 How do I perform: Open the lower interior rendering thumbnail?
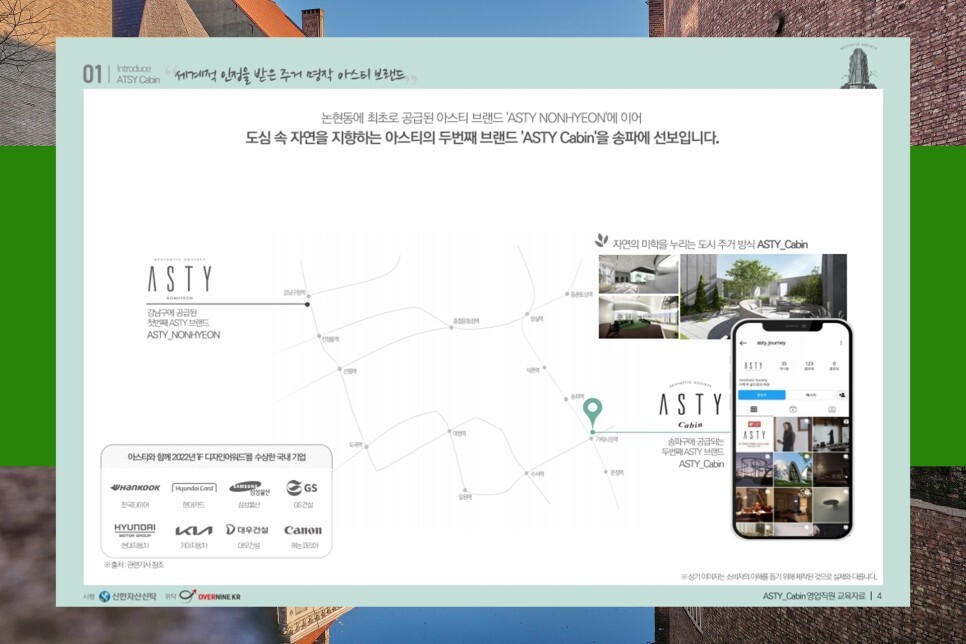click(638, 317)
